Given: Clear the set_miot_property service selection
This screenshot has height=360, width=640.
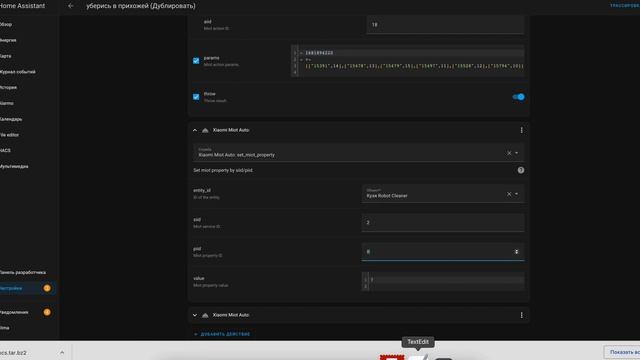Looking at the screenshot, I should coord(509,153).
